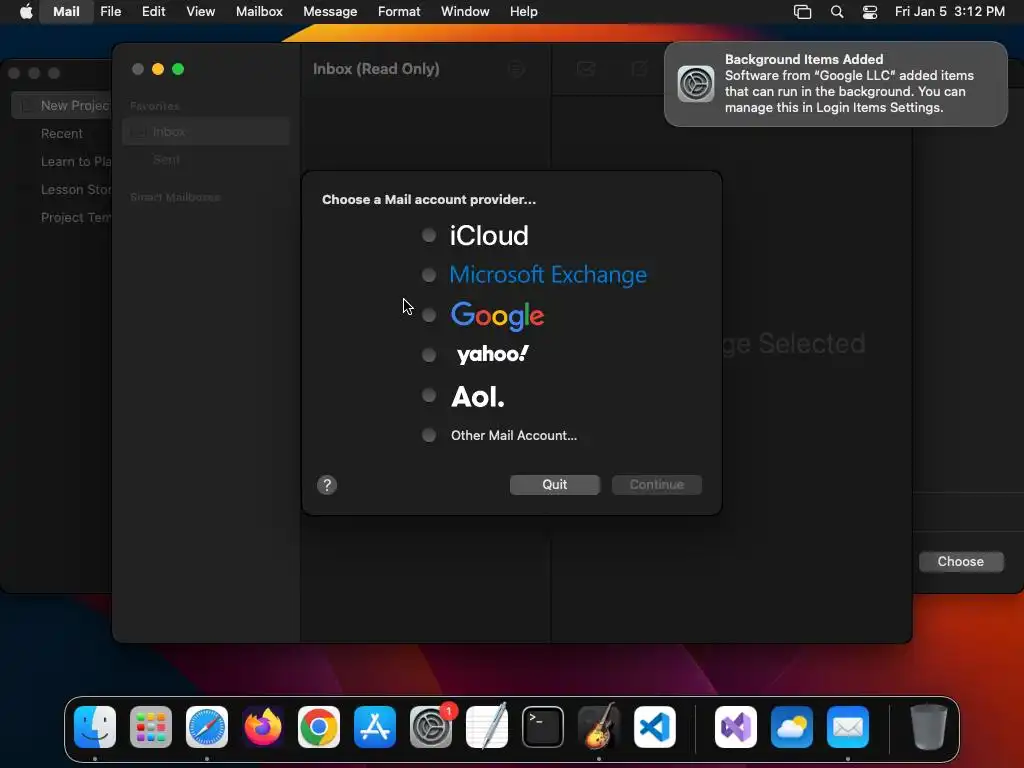
Task: Launch GarageBand from the Dock
Action: pos(599,727)
